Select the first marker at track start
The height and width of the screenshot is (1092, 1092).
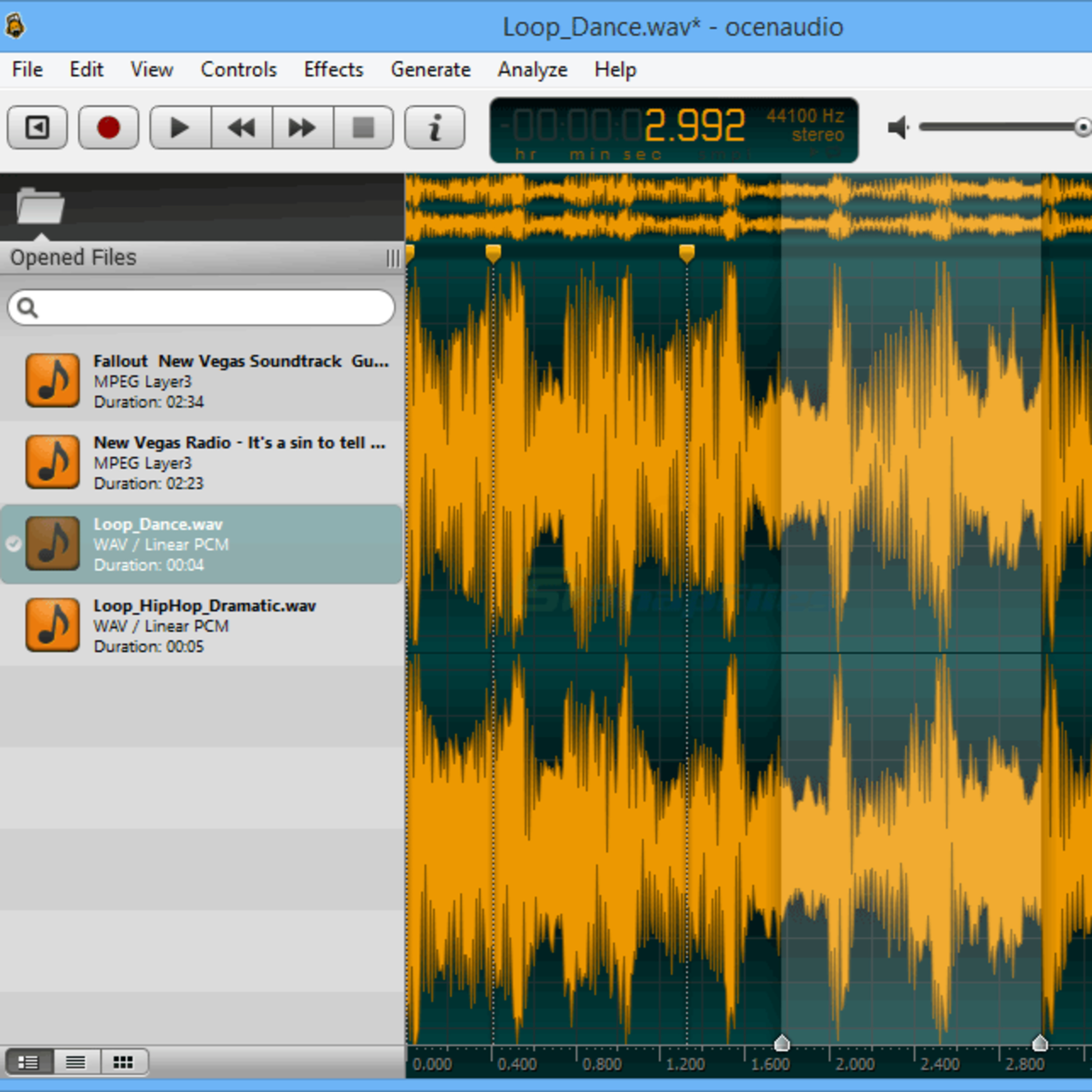(x=410, y=254)
